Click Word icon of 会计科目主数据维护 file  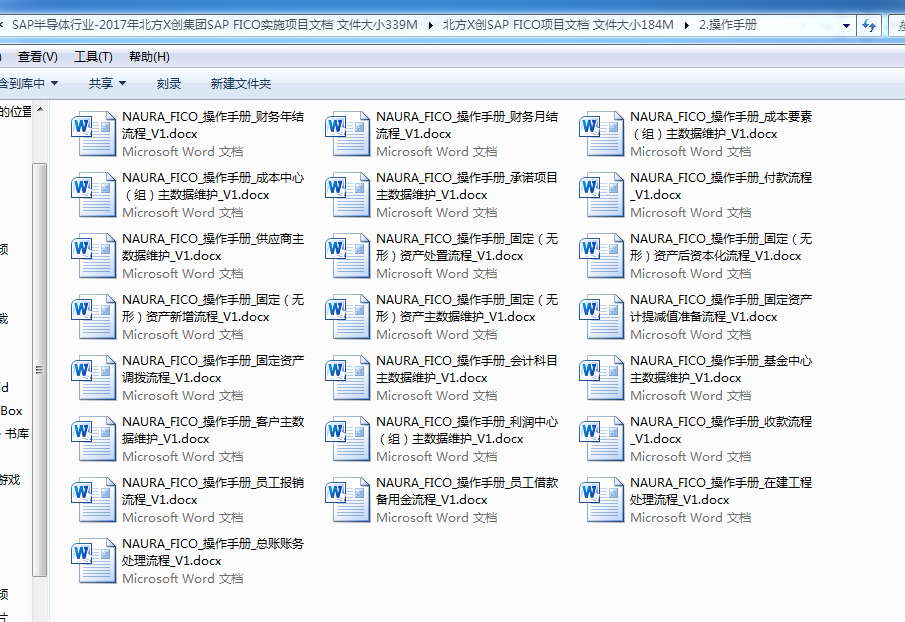point(347,378)
